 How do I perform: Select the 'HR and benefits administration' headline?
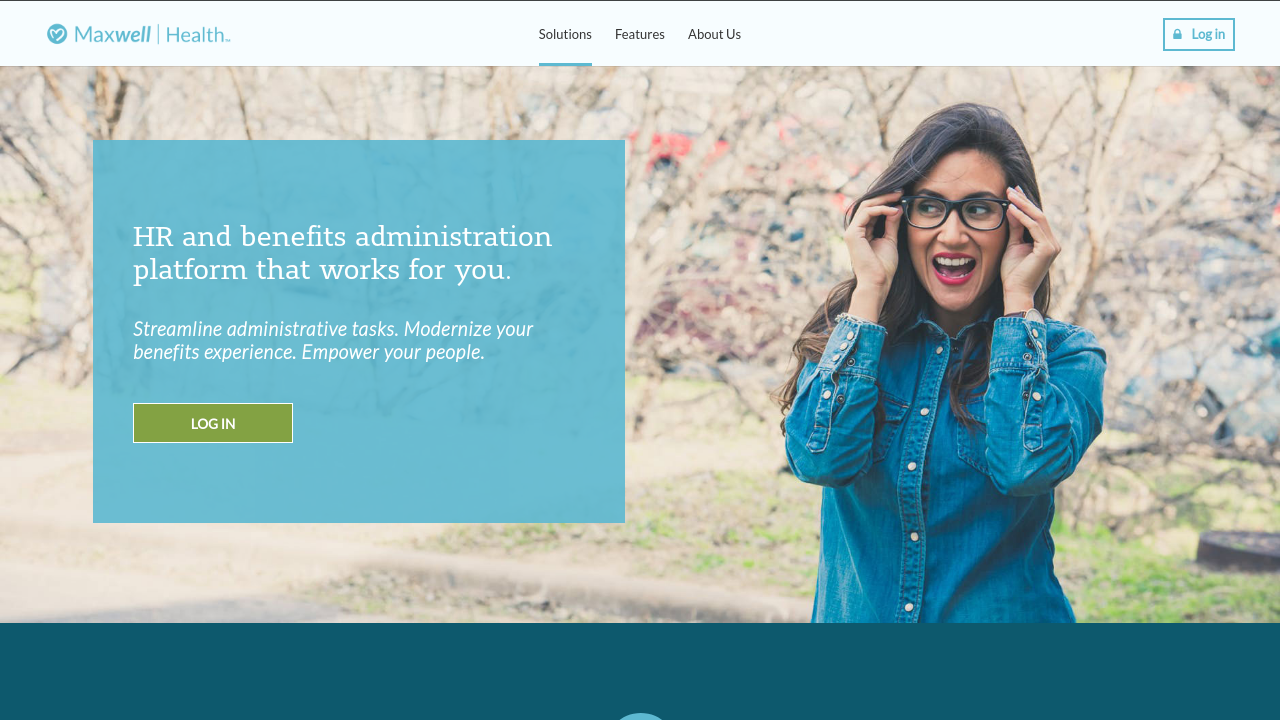pos(342,253)
